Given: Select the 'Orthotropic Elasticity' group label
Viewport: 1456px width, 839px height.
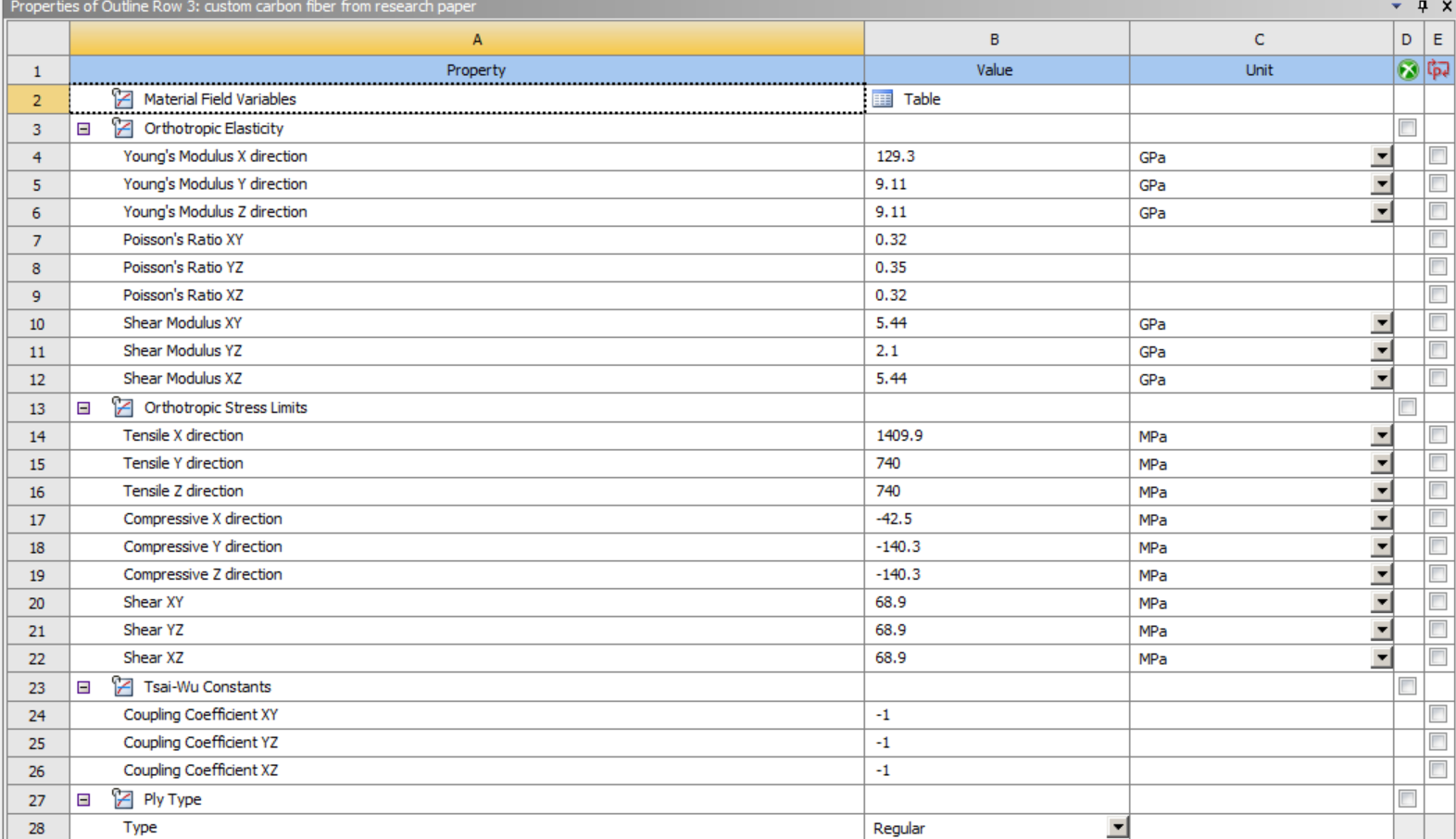Looking at the screenshot, I should tap(213, 128).
